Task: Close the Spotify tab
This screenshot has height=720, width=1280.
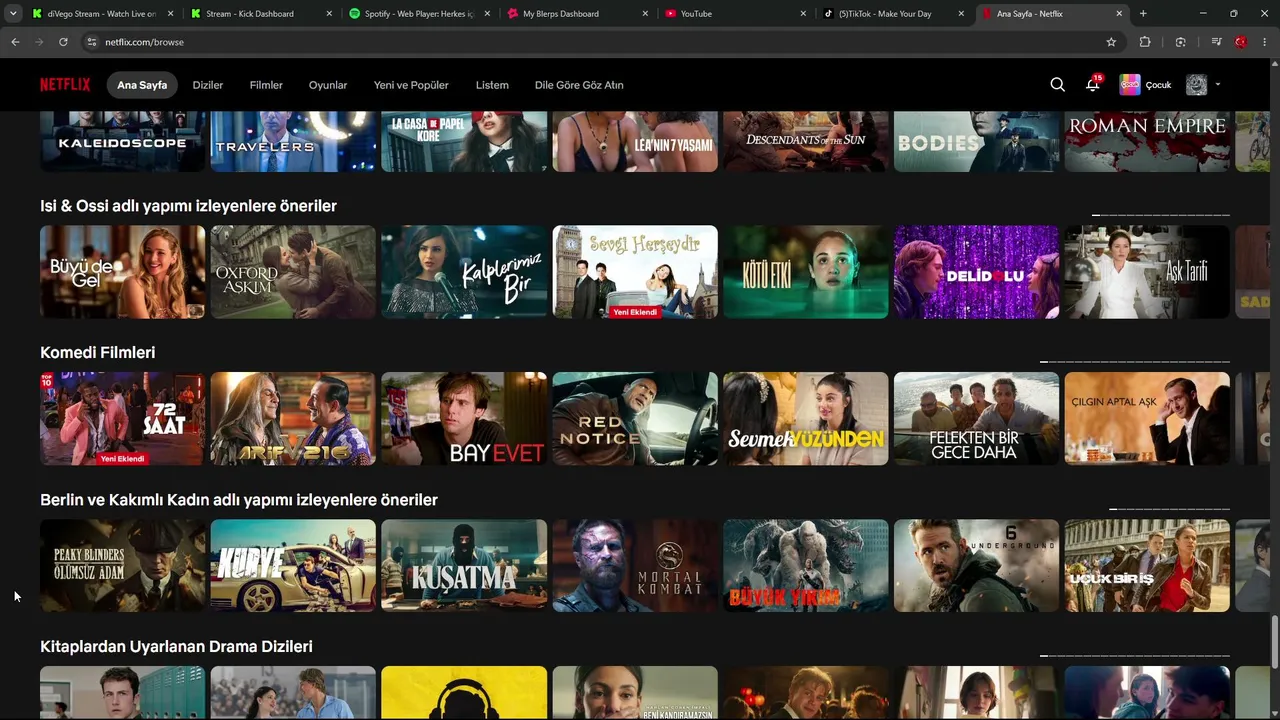Action: coord(487,14)
